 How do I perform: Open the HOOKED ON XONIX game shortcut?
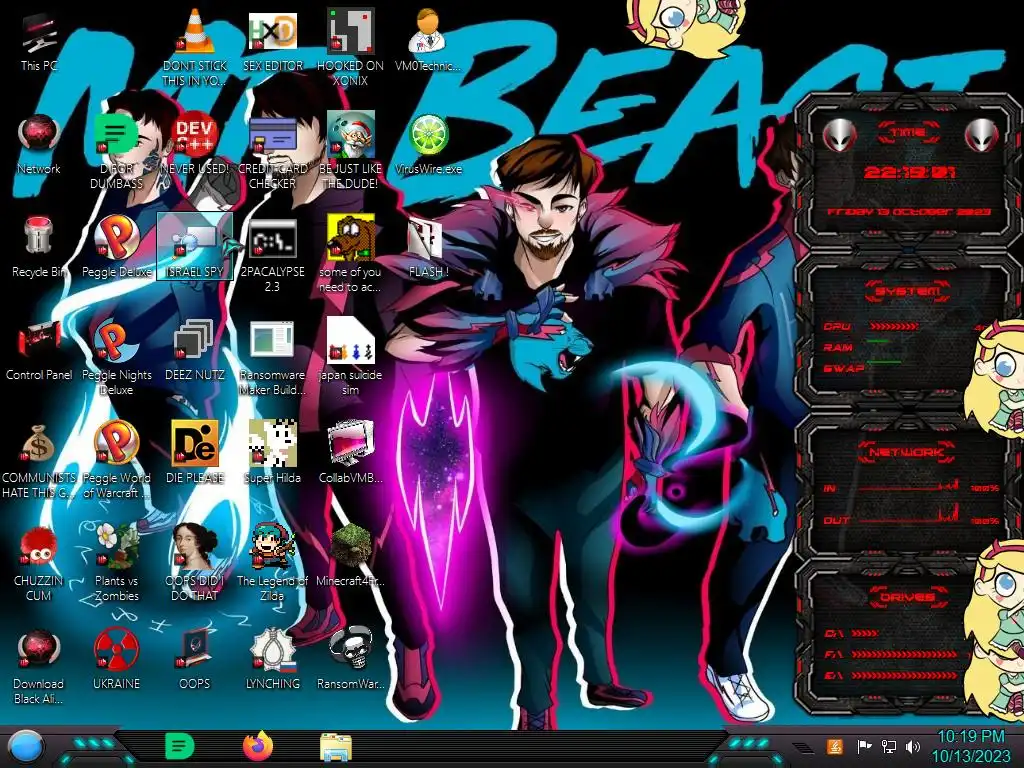click(x=350, y=47)
